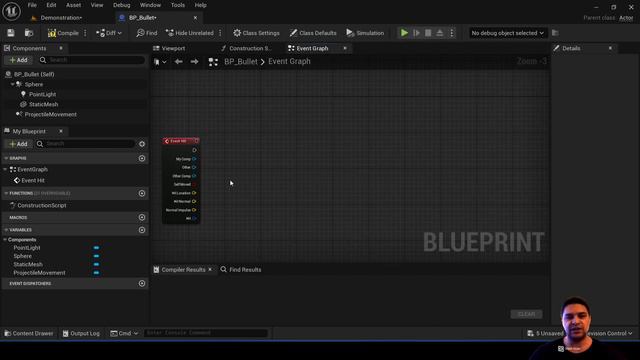Close the BP_Bullet tab
This screenshot has width=640, height=360.
(x=195, y=18)
